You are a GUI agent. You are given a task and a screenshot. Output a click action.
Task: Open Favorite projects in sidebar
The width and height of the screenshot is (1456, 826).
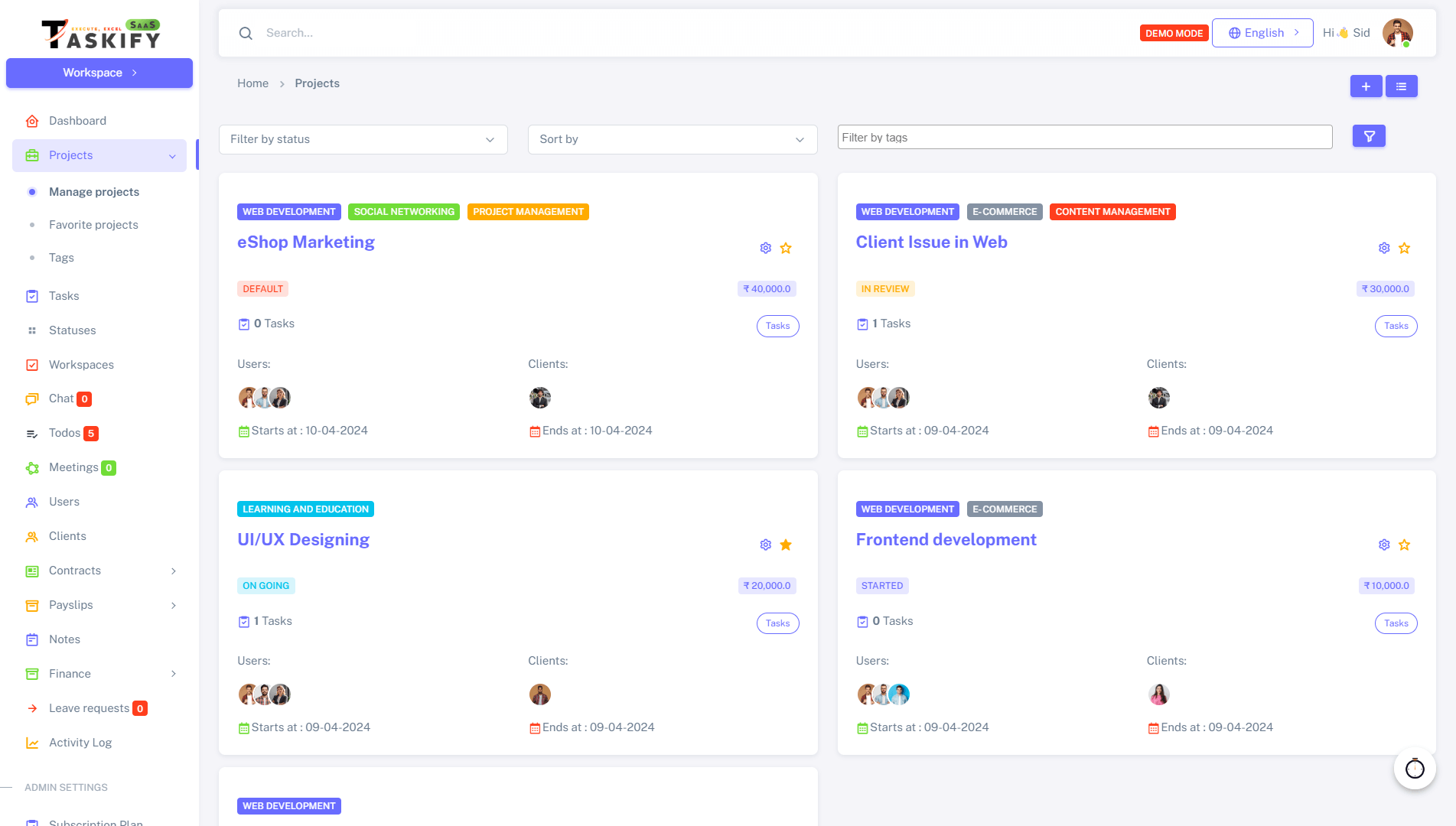[x=93, y=225]
